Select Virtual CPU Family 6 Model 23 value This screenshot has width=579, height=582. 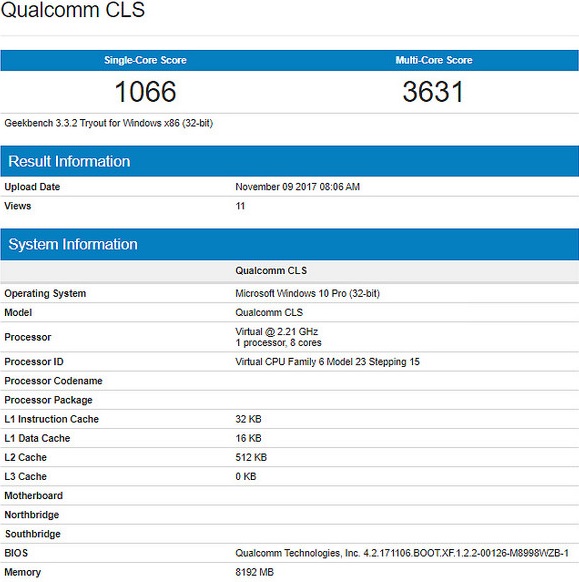coord(327,362)
